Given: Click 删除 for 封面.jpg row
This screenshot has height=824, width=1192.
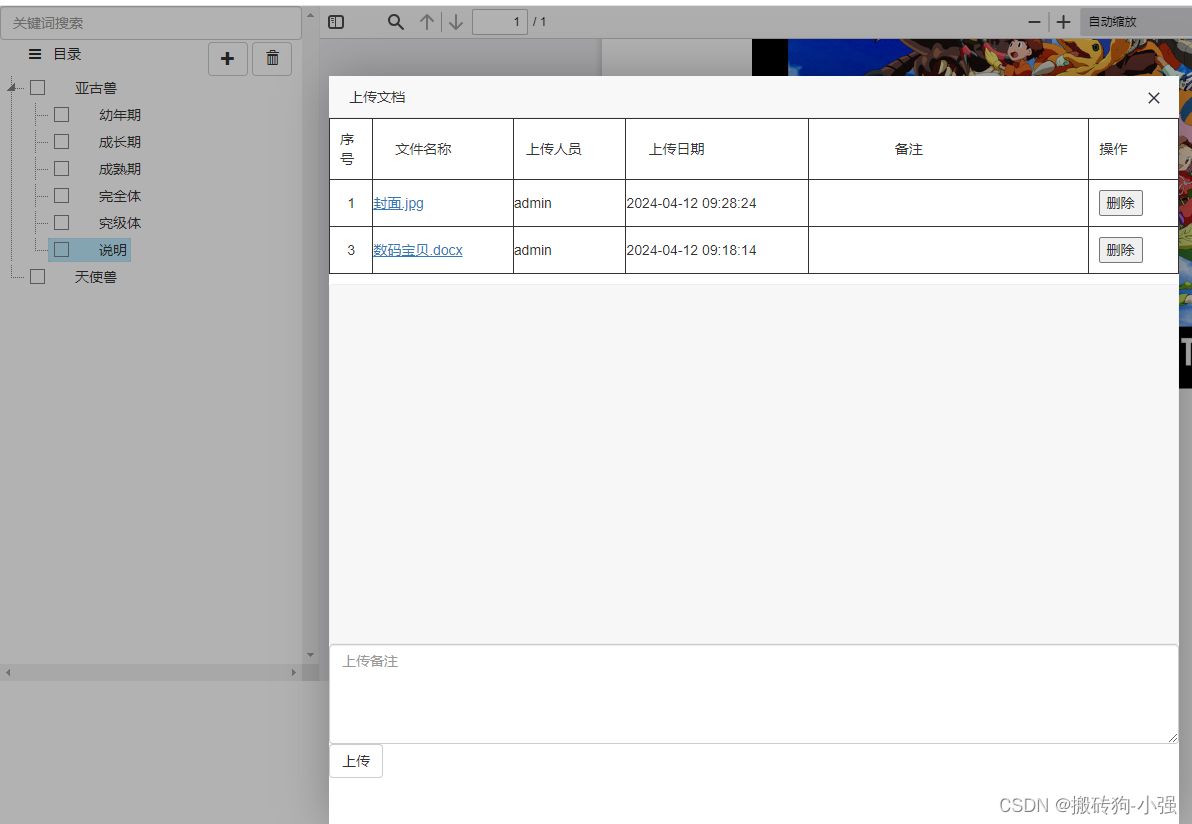Looking at the screenshot, I should [x=1121, y=203].
